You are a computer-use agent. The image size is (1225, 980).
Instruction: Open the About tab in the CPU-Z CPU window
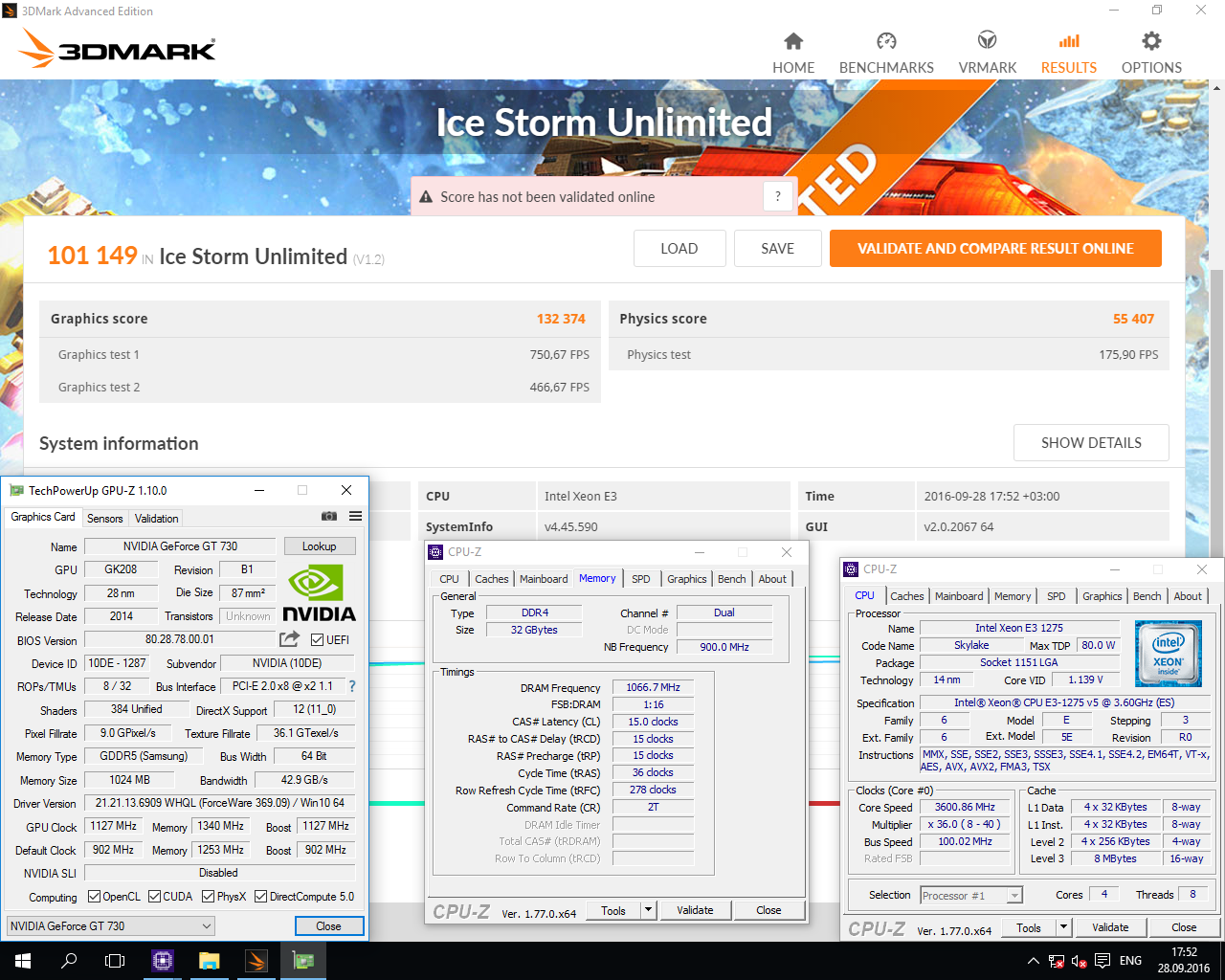pyautogui.click(x=1188, y=596)
